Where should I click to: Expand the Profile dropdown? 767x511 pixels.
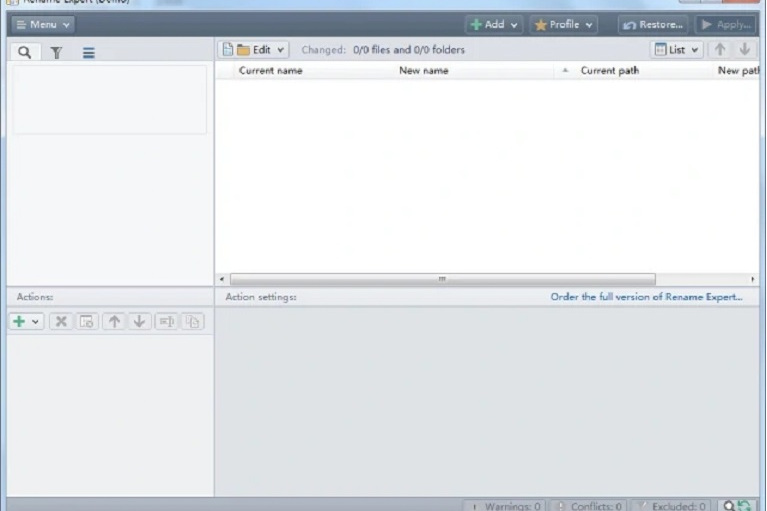(x=563, y=24)
